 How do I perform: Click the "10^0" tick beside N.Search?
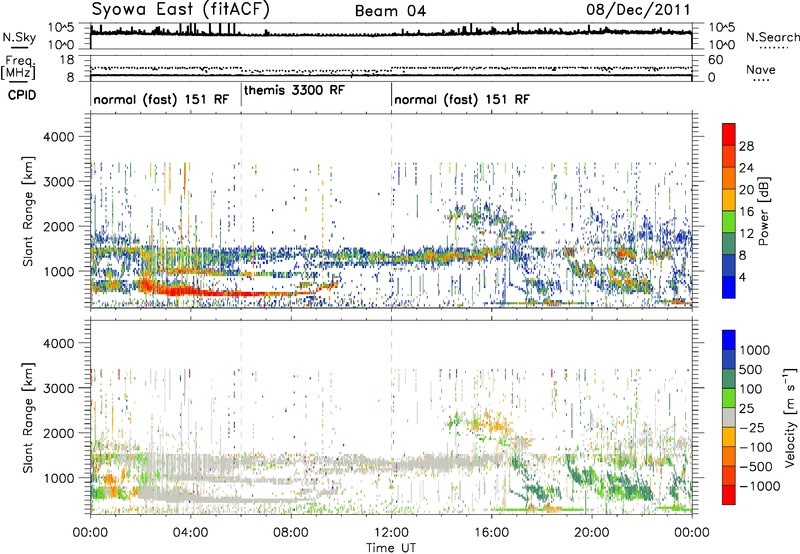point(721,45)
